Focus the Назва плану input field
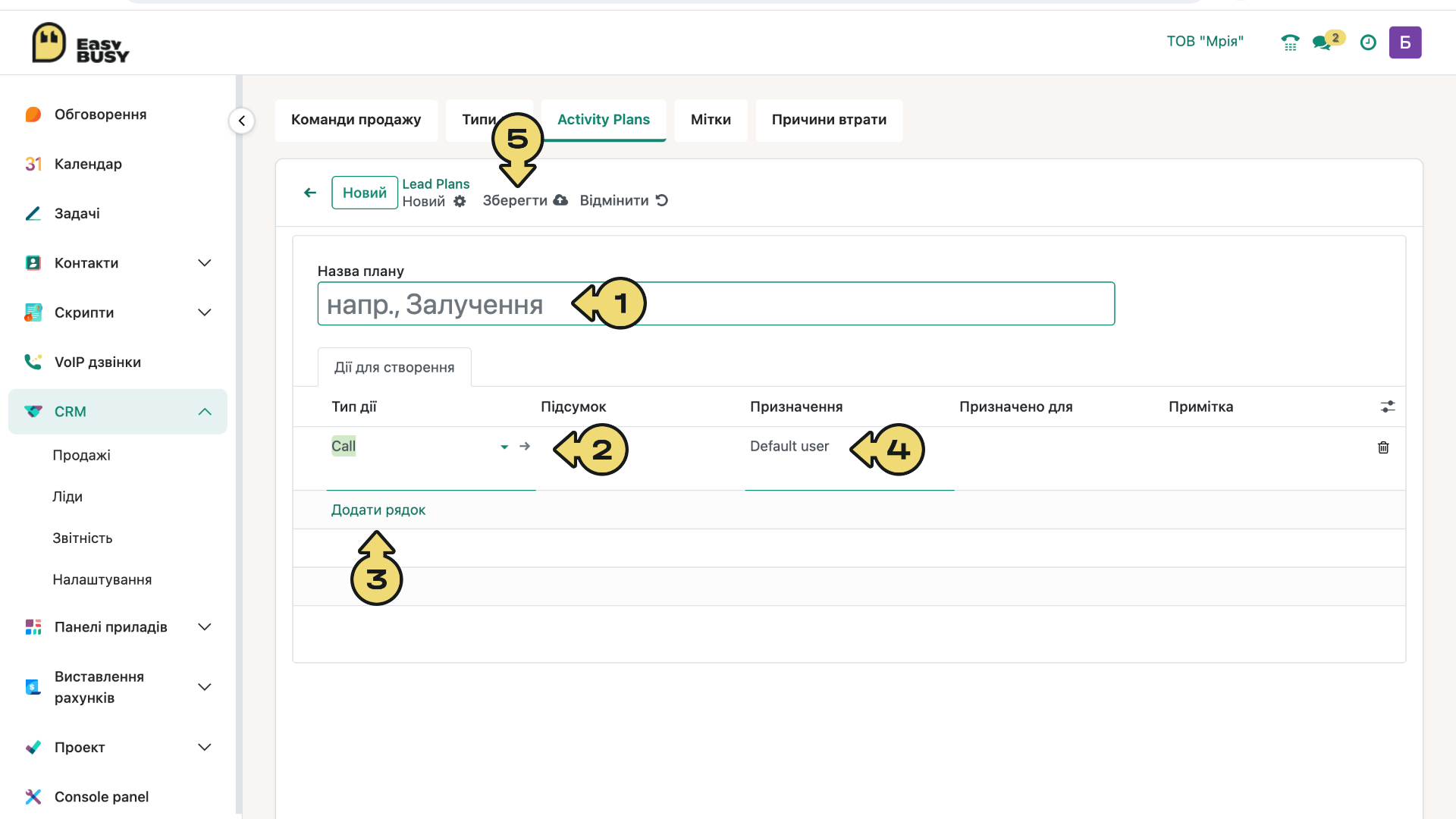 coord(716,304)
